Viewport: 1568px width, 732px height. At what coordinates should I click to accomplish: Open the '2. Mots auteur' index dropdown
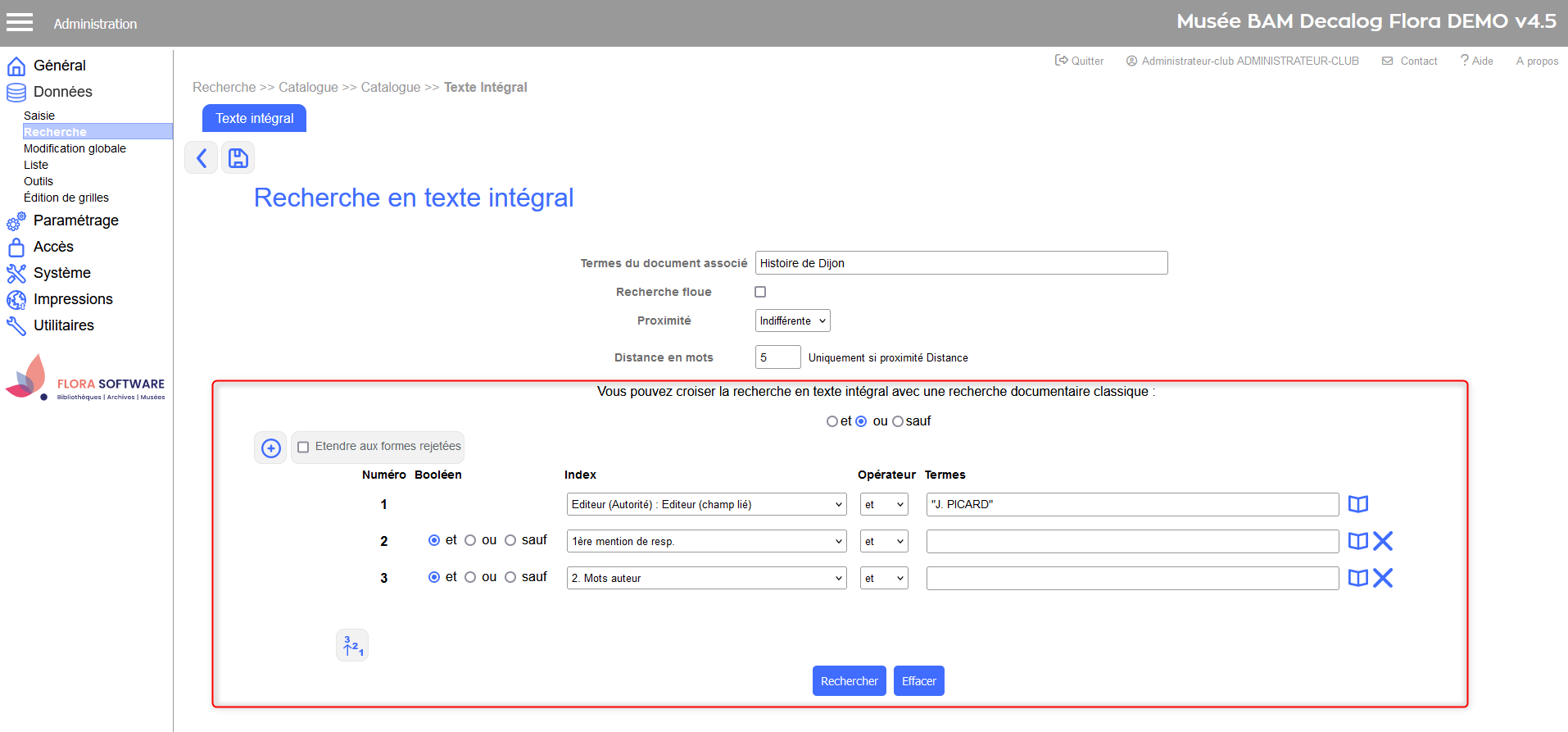click(706, 578)
